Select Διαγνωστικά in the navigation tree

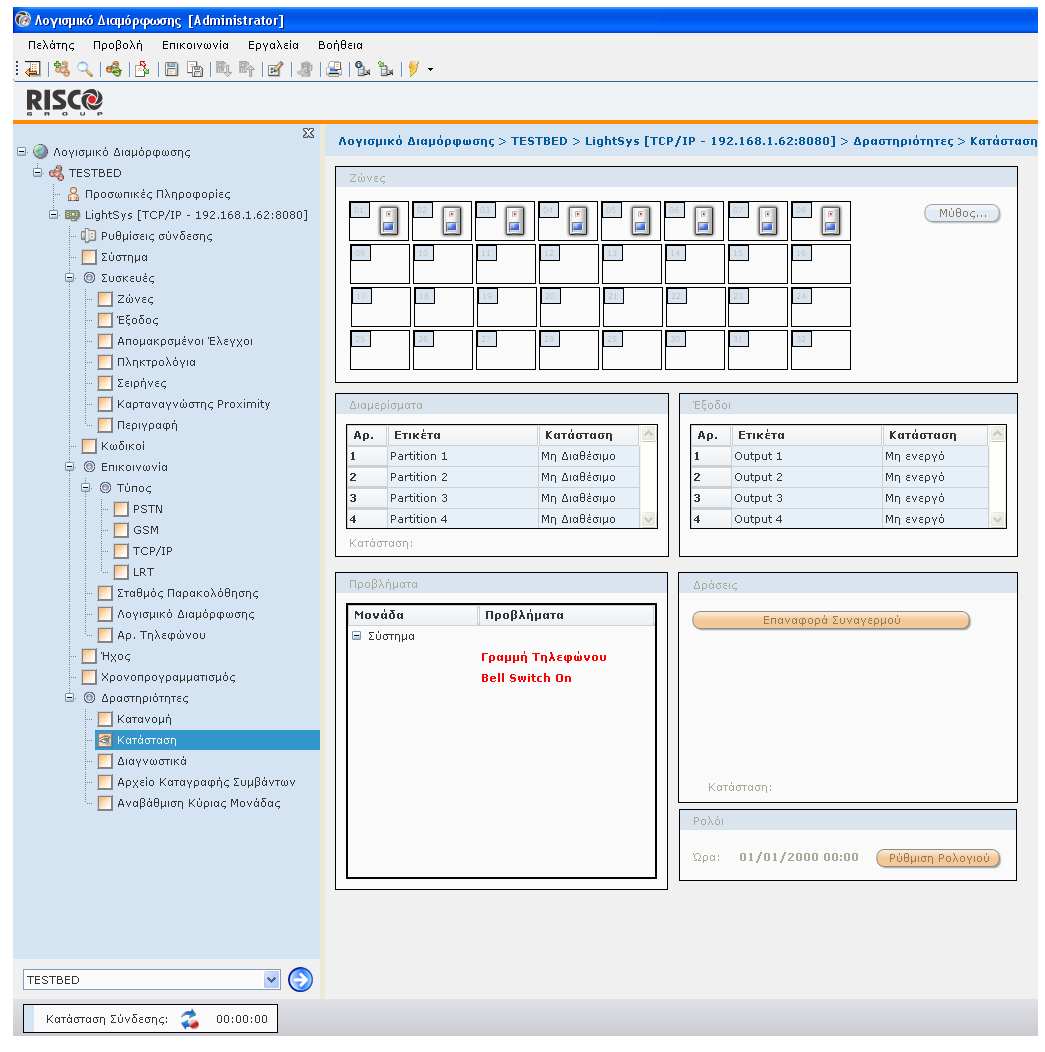click(151, 761)
